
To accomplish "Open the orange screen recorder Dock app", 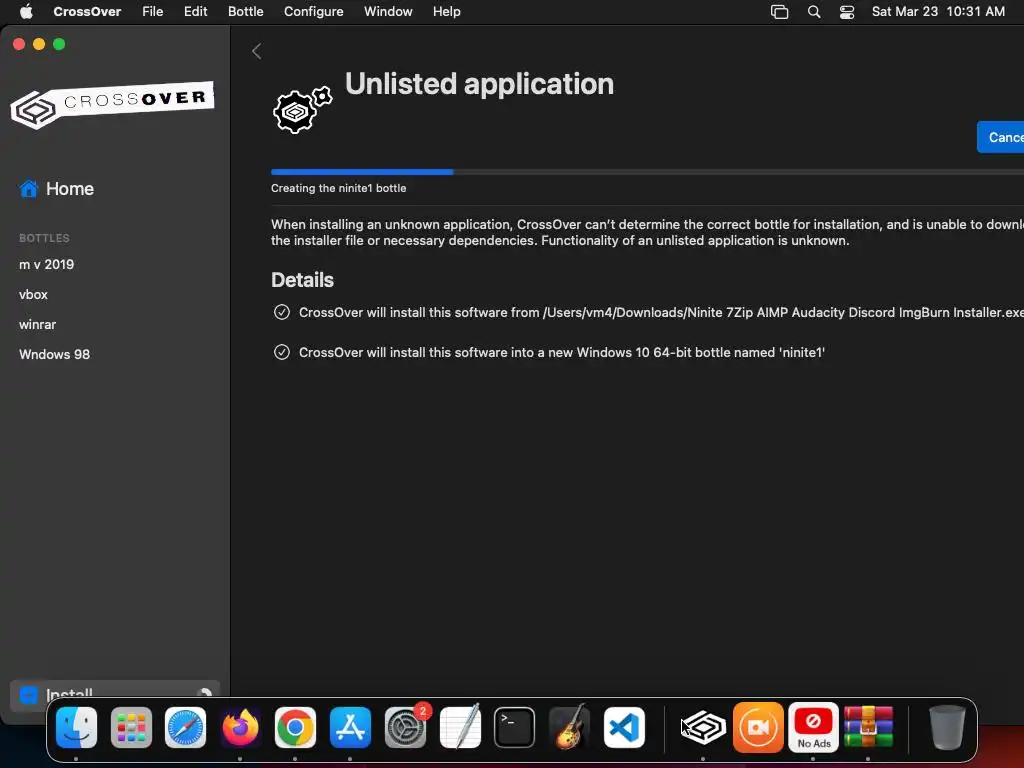I will click(x=758, y=728).
